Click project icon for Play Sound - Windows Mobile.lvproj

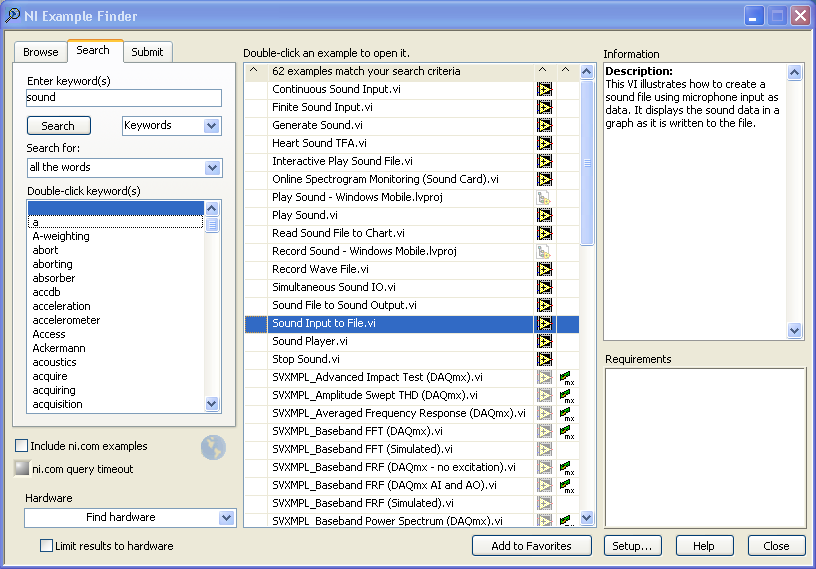544,197
